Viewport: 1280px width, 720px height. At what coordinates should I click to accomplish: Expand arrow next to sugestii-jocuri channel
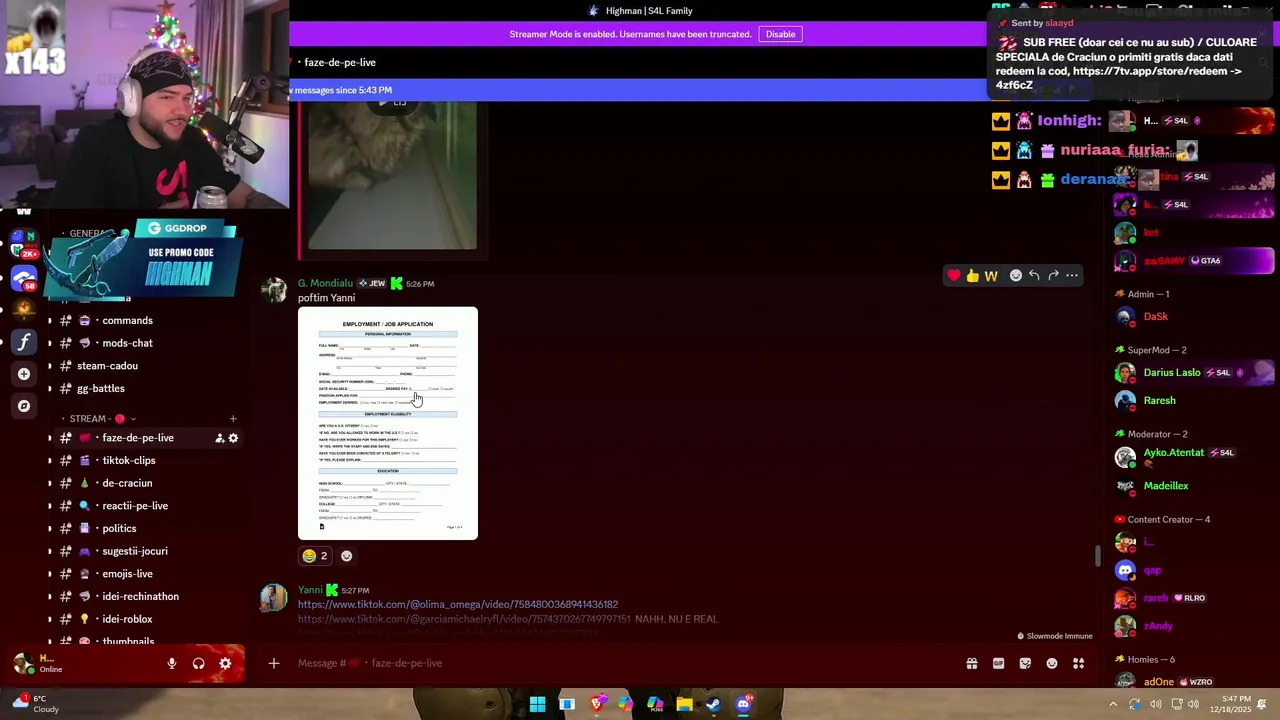point(50,551)
